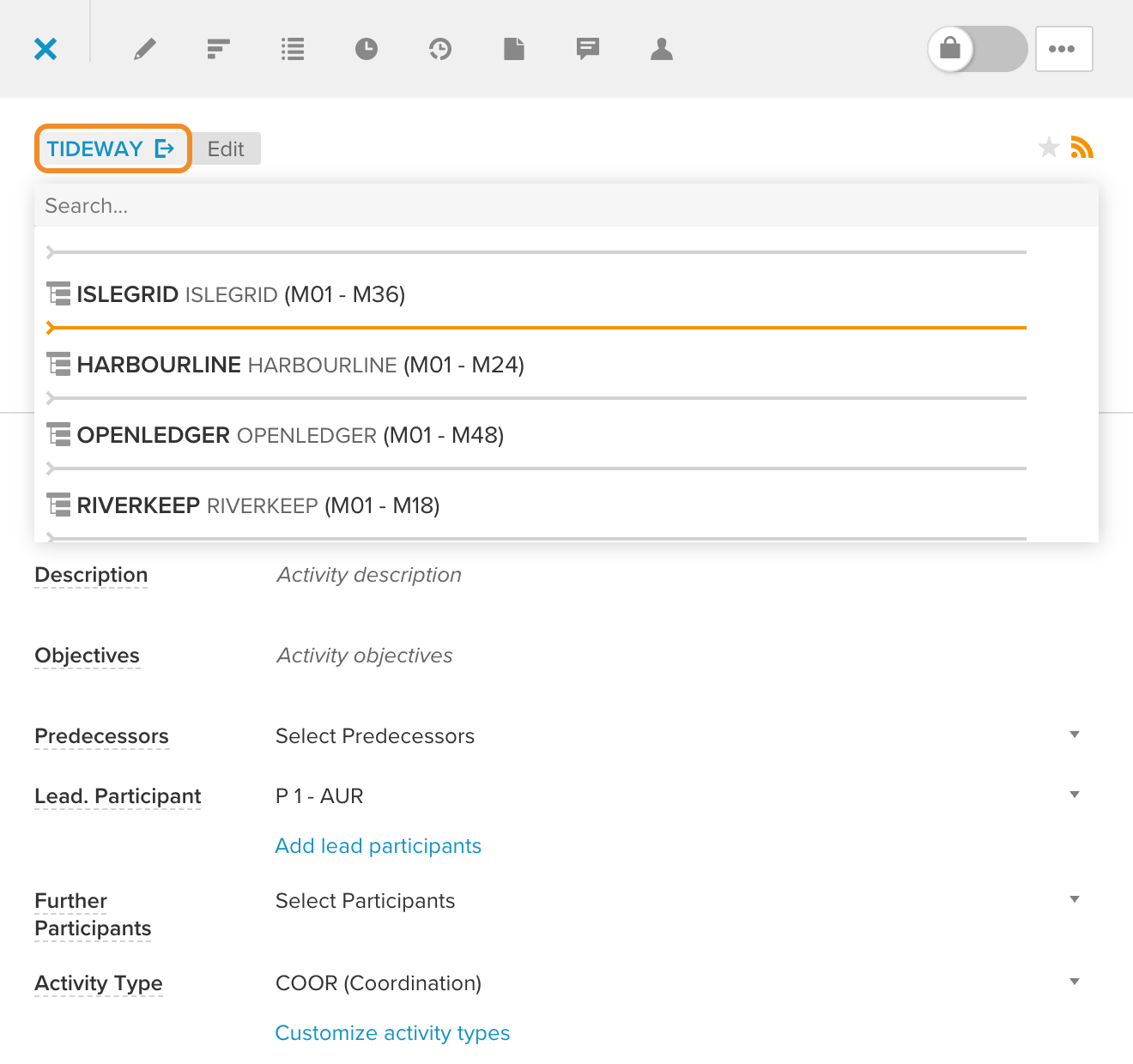
Task: Select ISLEGRID (M01 - M36) item
Action: click(537, 294)
